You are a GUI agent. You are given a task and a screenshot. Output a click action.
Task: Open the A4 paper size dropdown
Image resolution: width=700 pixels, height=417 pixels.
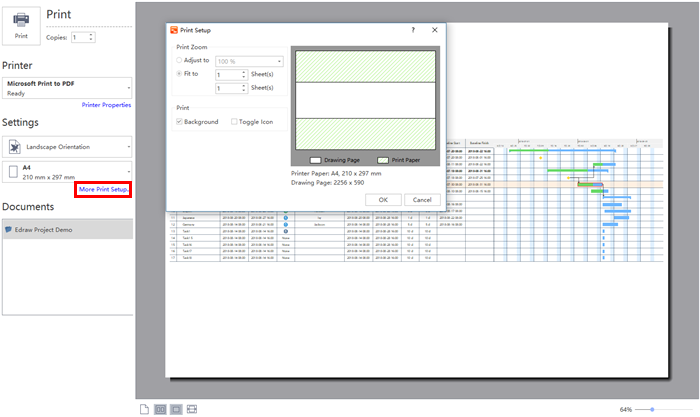pyautogui.click(x=66, y=171)
